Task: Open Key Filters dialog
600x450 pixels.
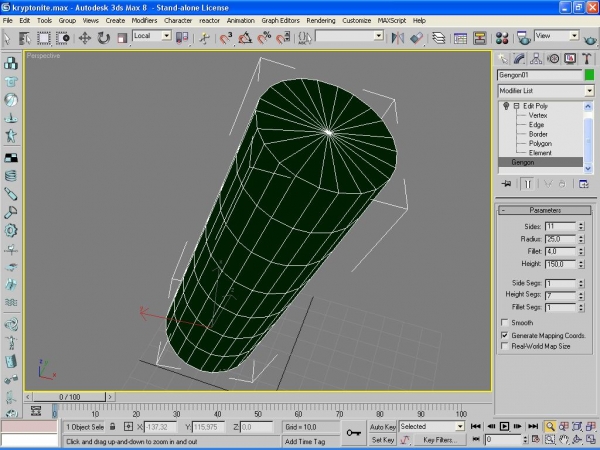Action: coord(439,440)
